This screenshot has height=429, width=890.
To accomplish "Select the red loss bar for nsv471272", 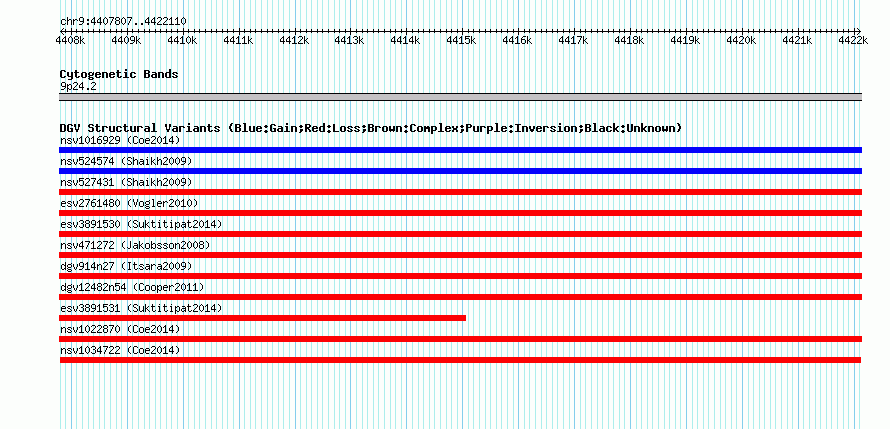I will pyautogui.click(x=460, y=255).
